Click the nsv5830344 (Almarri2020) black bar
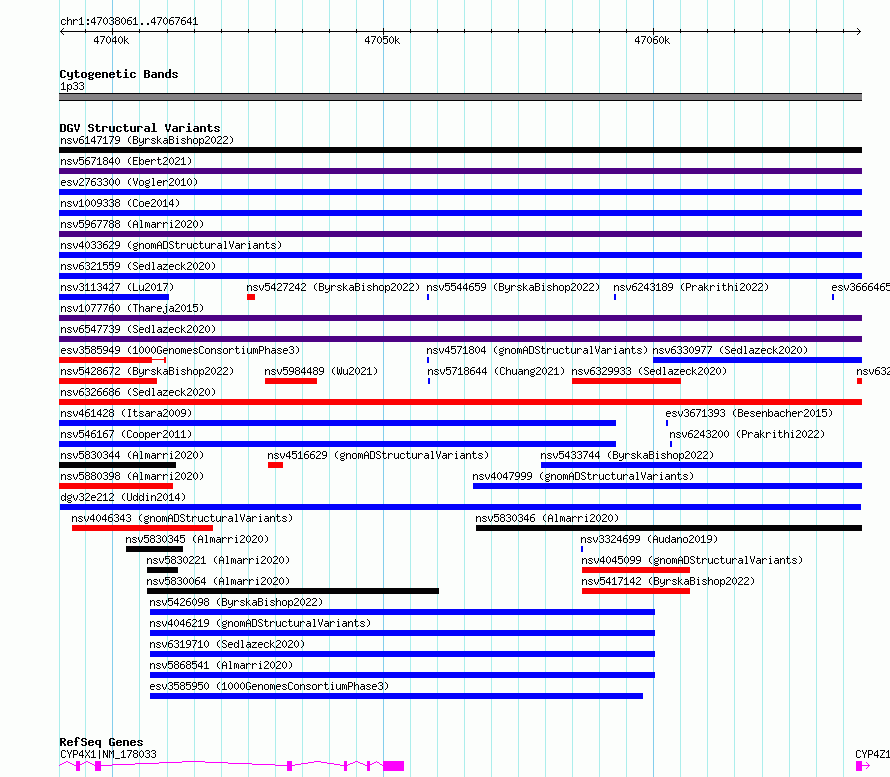890x777 pixels. pyautogui.click(x=117, y=465)
